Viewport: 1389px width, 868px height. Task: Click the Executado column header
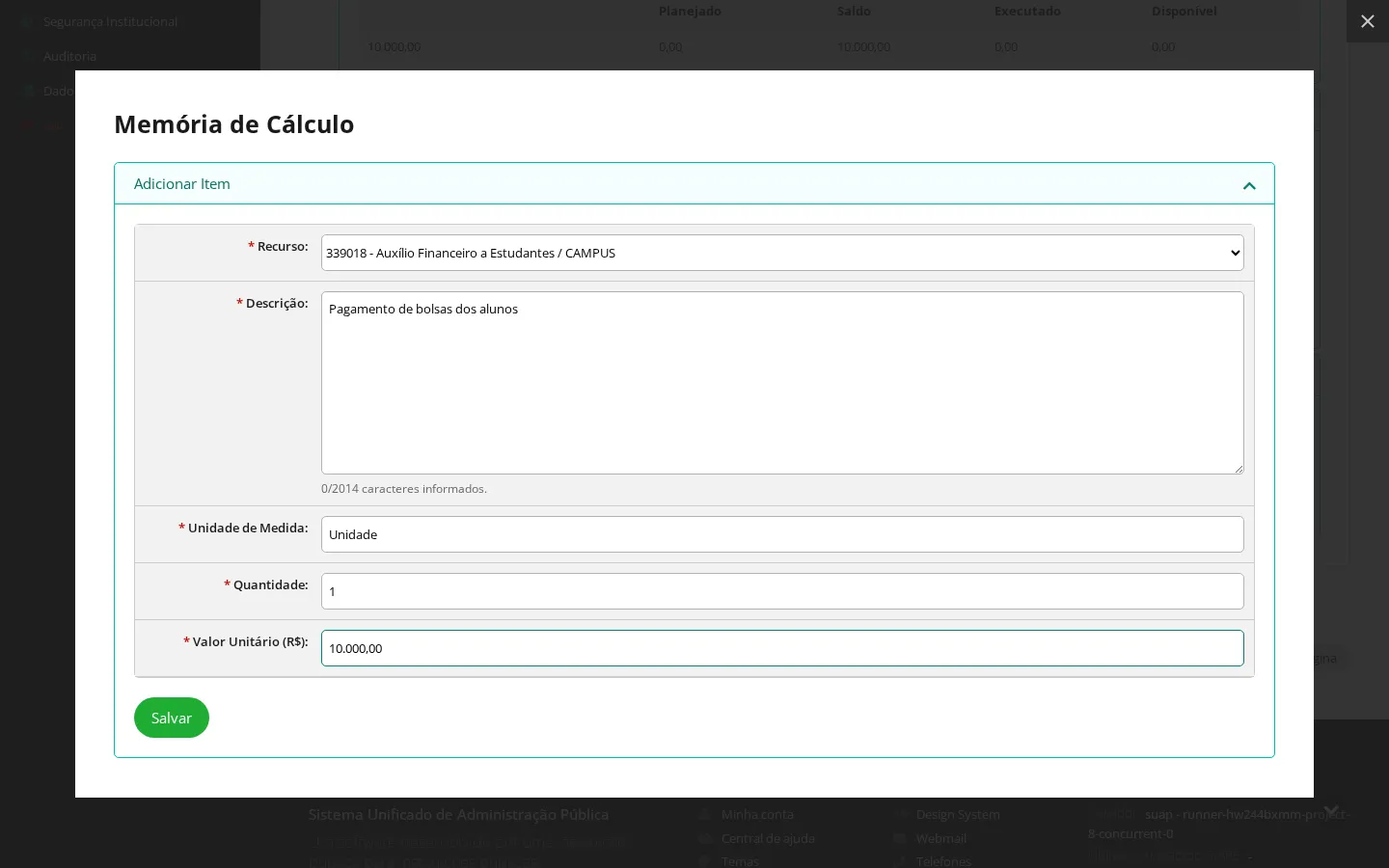[x=1027, y=12]
